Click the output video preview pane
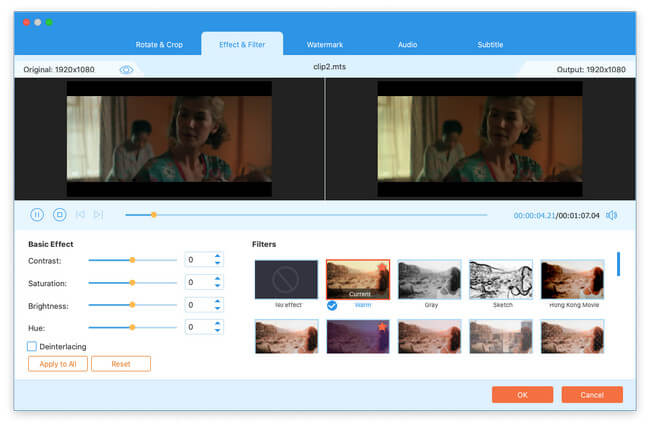This screenshot has height=427, width=650. (x=480, y=139)
